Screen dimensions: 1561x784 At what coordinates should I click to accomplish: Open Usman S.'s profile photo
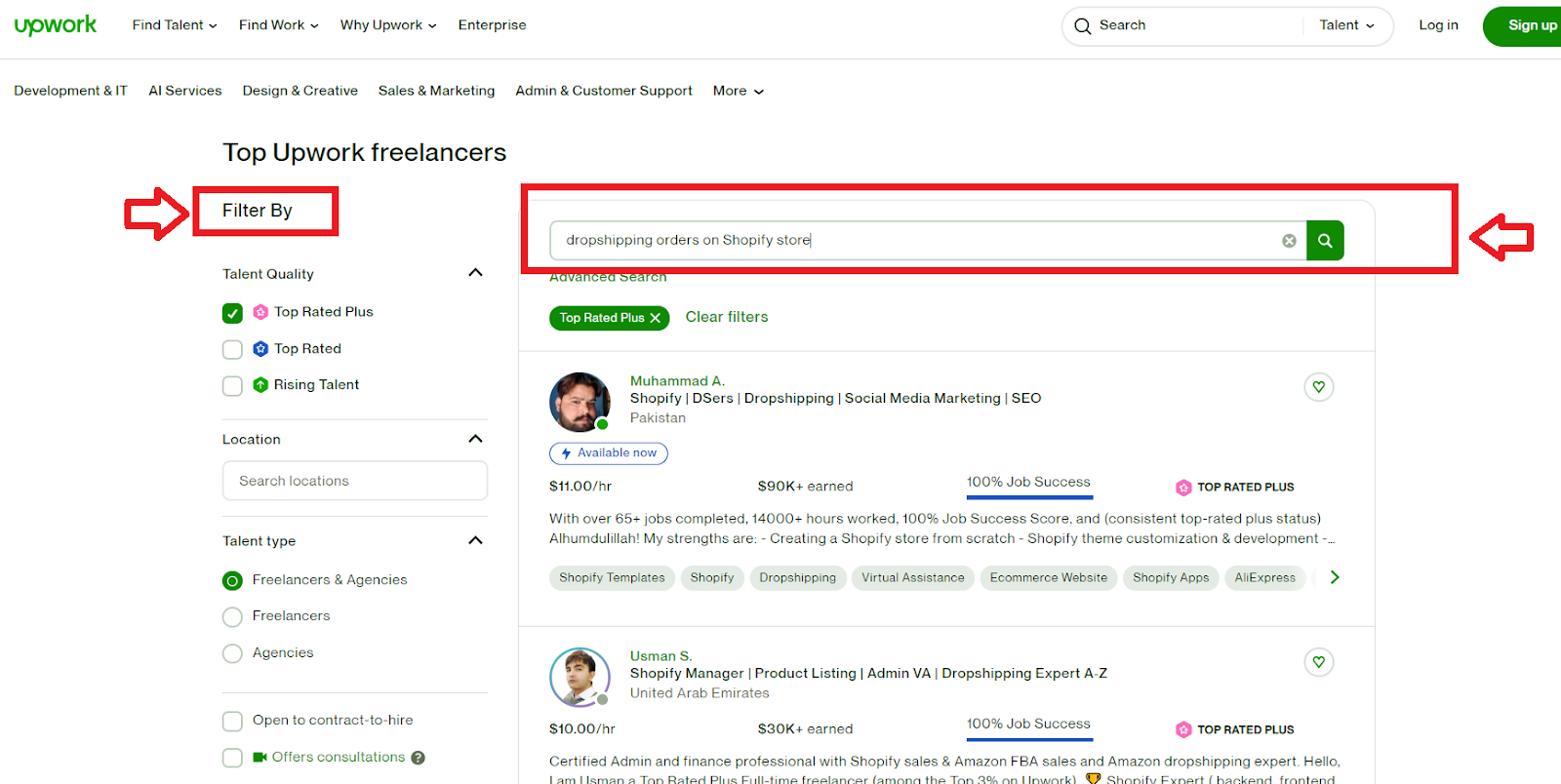(x=580, y=677)
